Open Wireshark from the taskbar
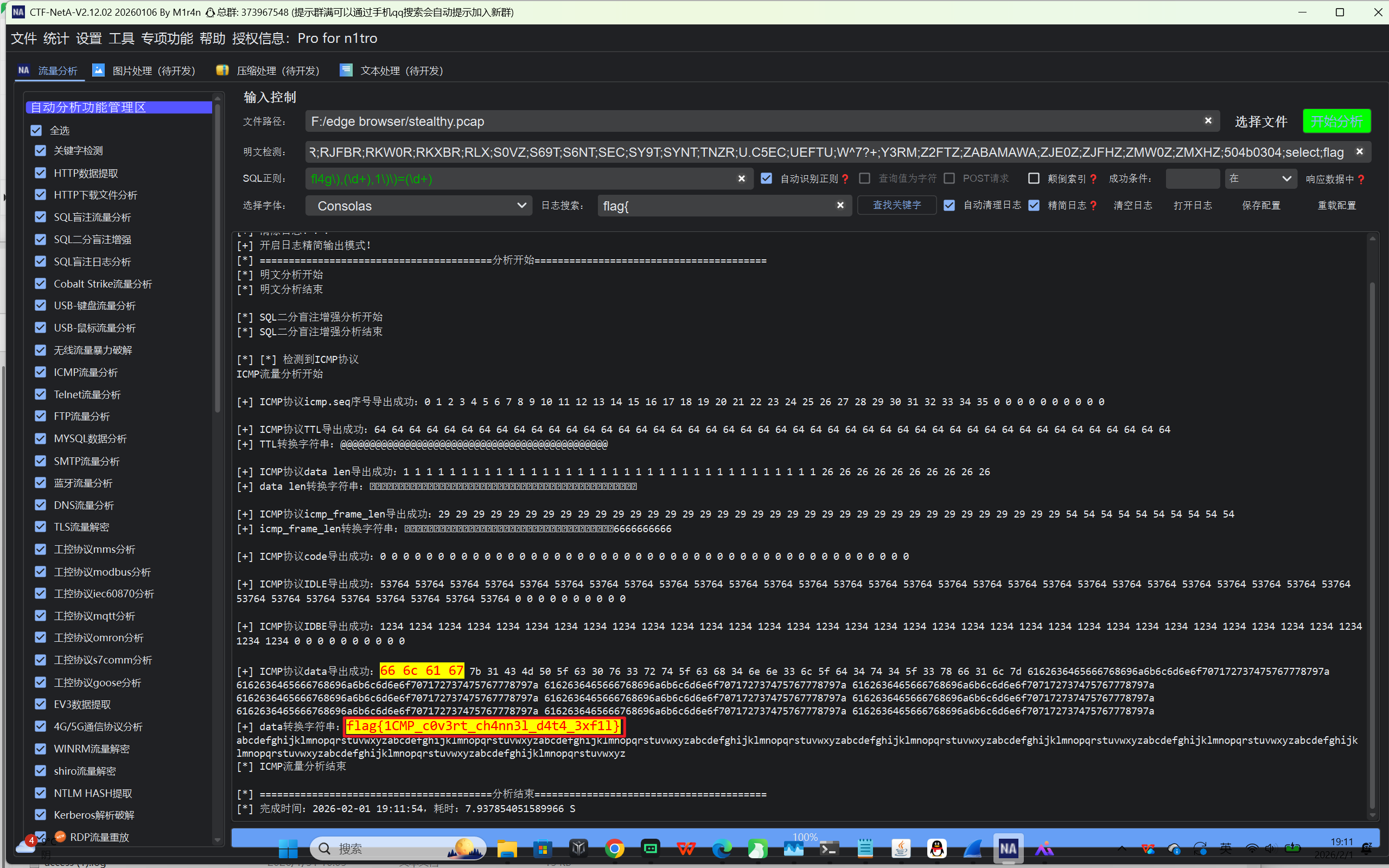The height and width of the screenshot is (868, 1389). (972, 848)
